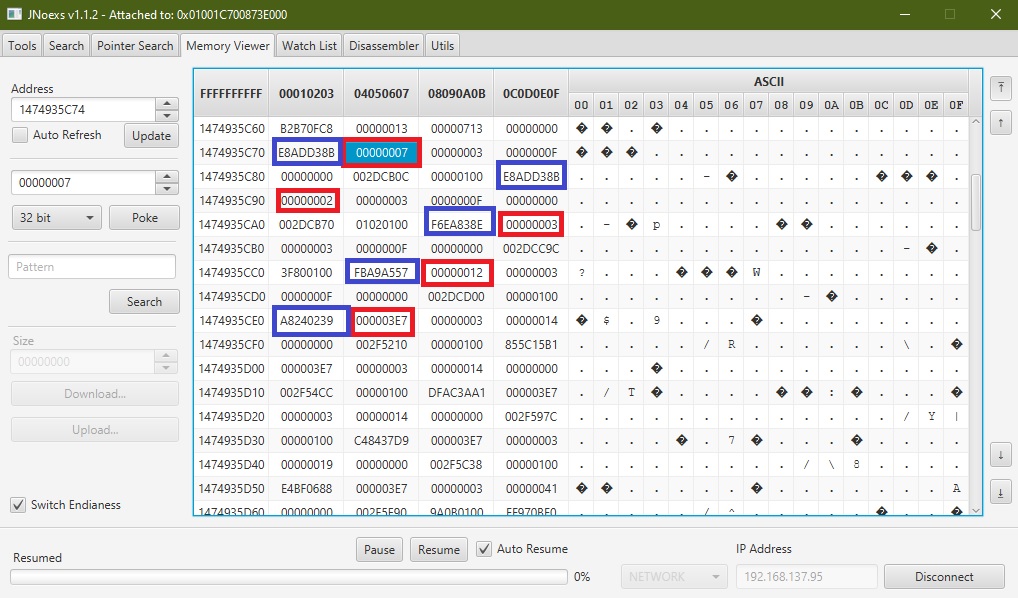This screenshot has height=598, width=1018.
Task: Increment the Address field value
Action: click(167, 103)
